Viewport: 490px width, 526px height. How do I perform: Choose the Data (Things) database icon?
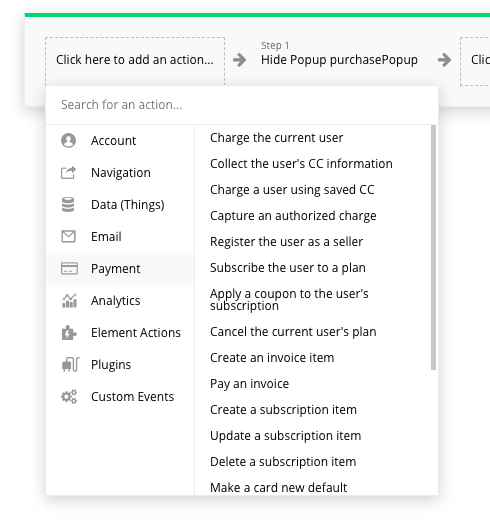point(68,205)
